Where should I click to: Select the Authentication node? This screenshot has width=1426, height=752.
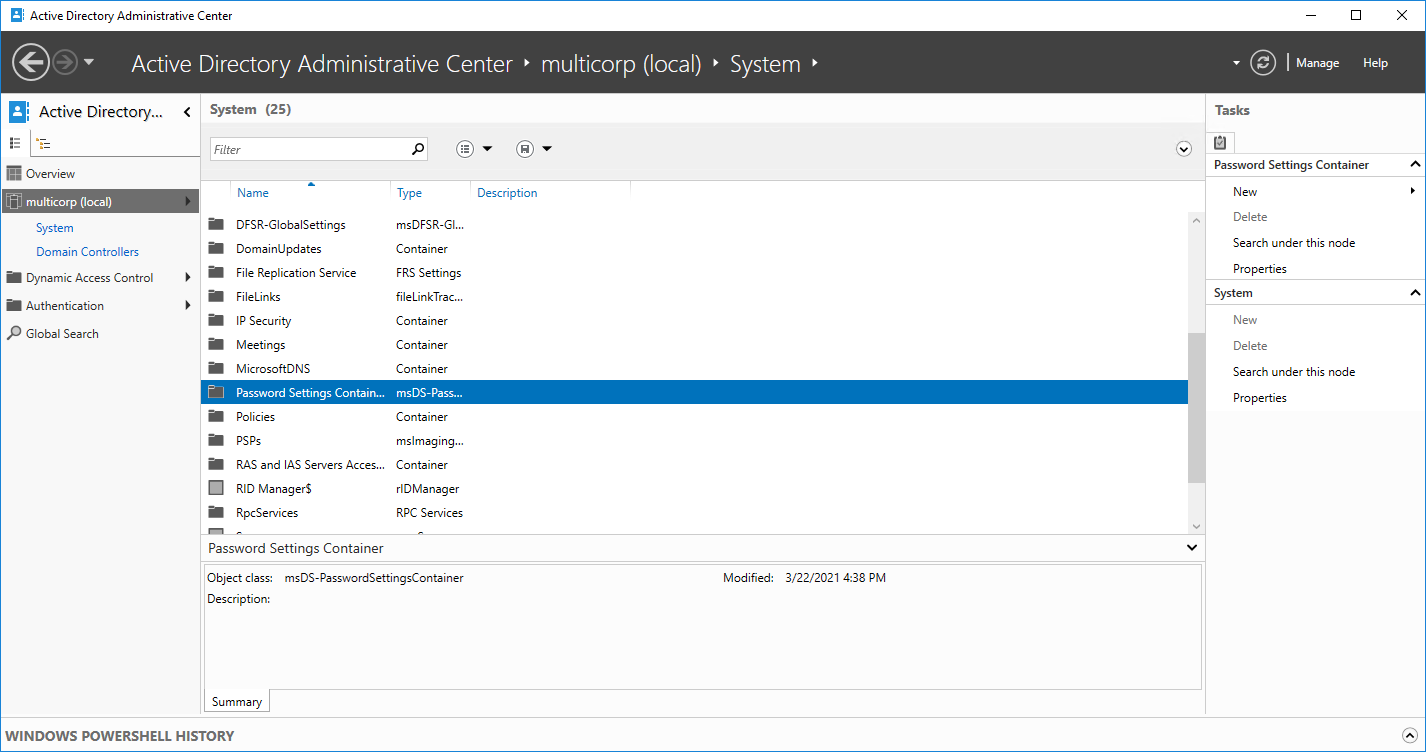[65, 306]
